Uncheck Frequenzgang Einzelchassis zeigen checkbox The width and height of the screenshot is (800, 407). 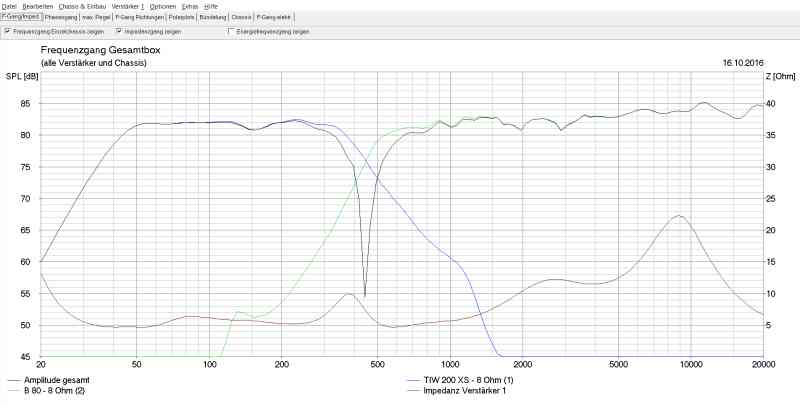[x=7, y=31]
